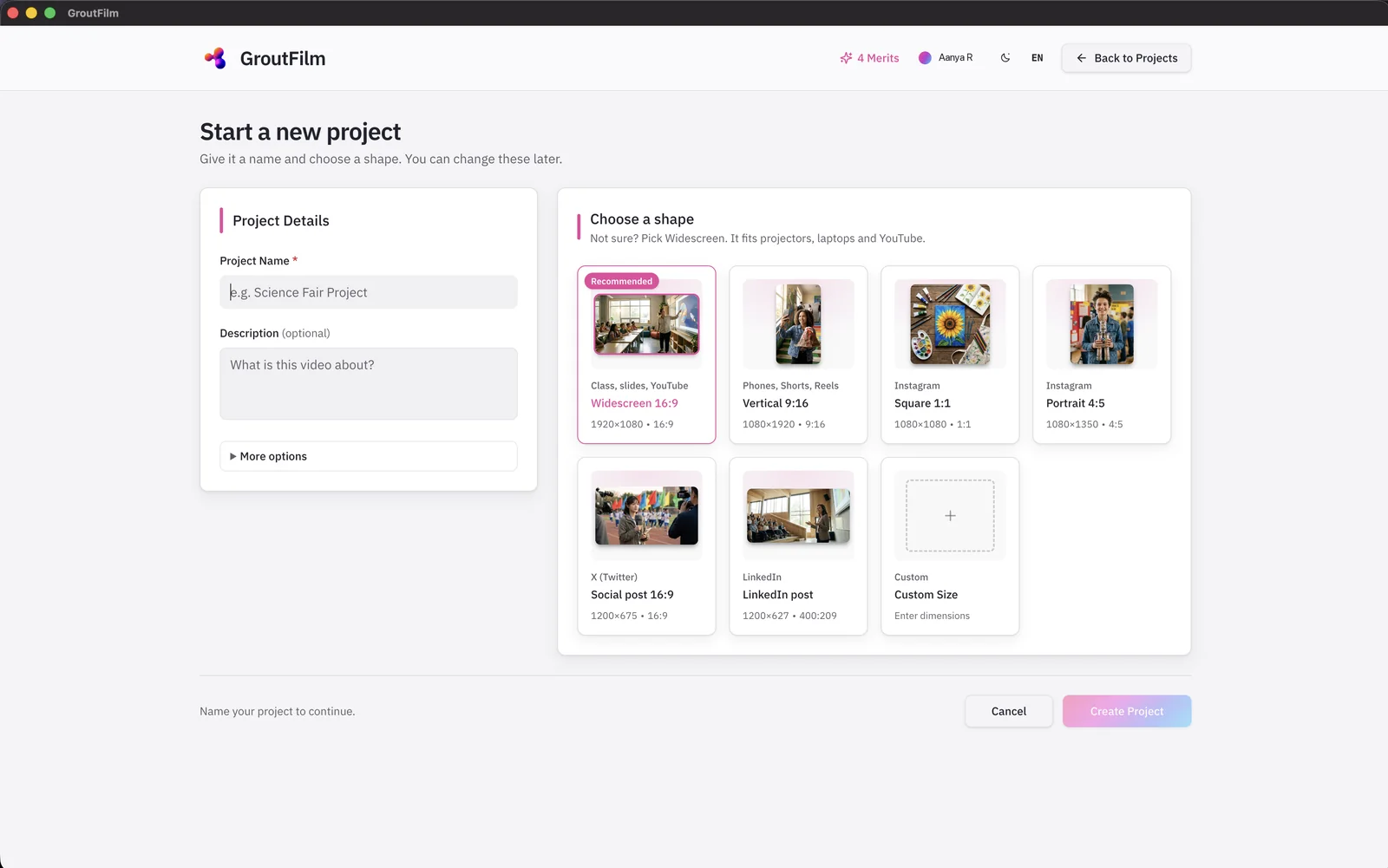Choose the Square 1:1 Instagram shape

tap(950, 355)
